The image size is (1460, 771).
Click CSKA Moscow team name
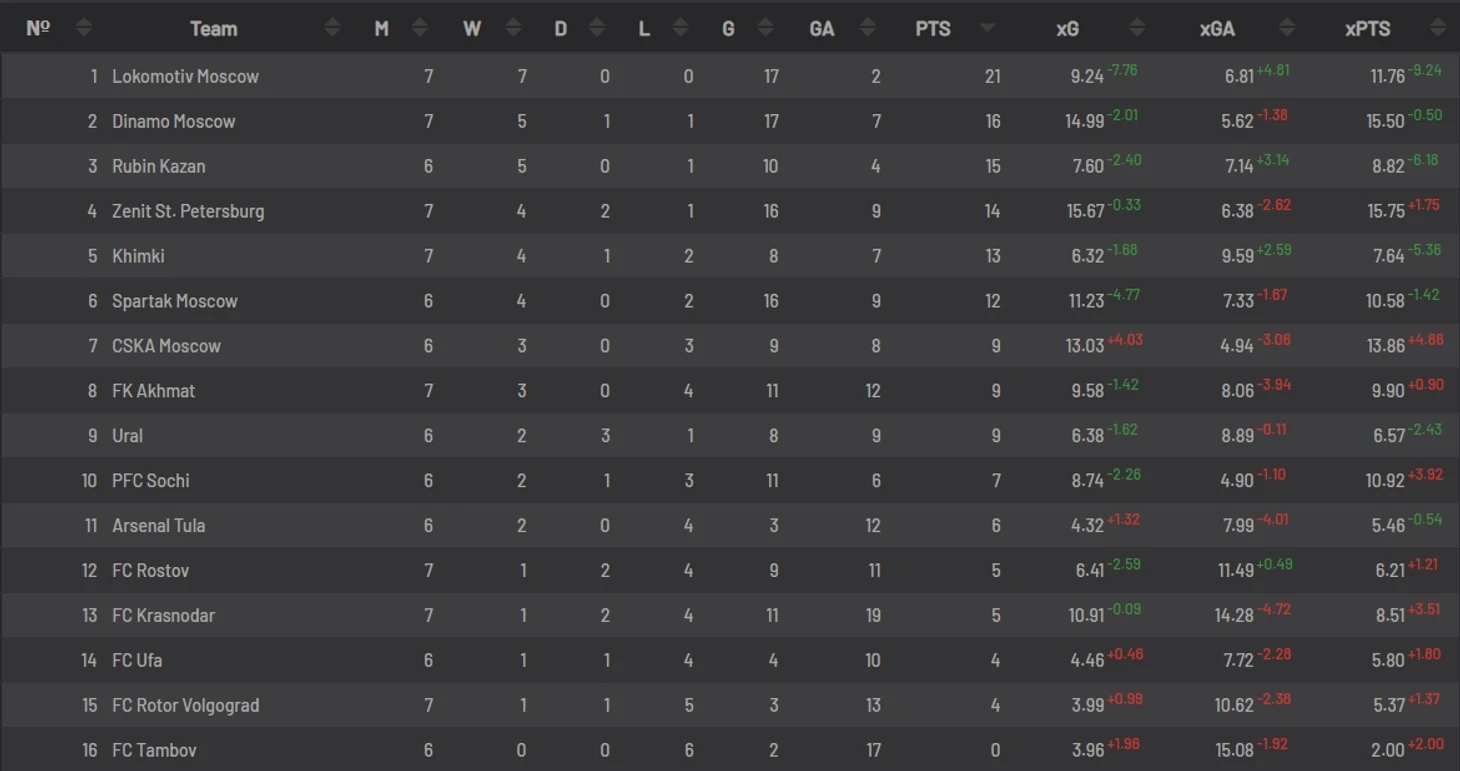166,346
